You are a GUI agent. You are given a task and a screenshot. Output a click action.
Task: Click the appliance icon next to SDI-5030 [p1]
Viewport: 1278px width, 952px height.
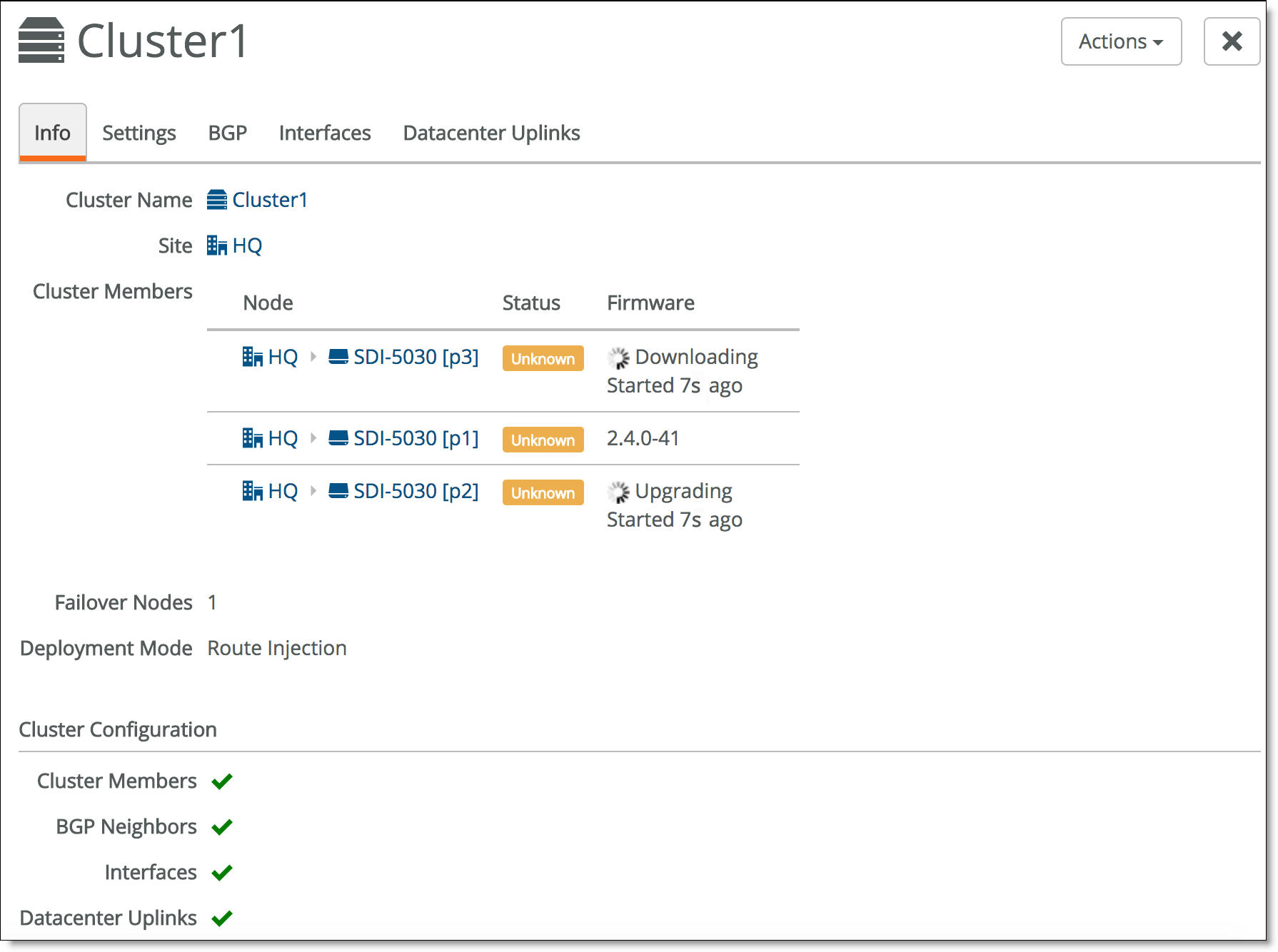pyautogui.click(x=338, y=438)
